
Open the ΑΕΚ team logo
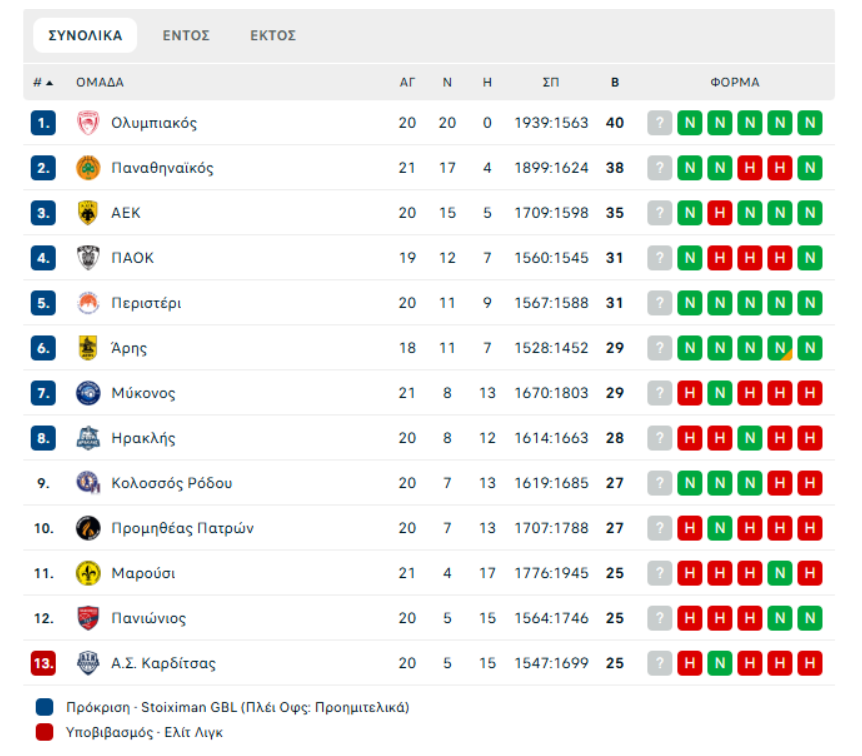pos(88,213)
